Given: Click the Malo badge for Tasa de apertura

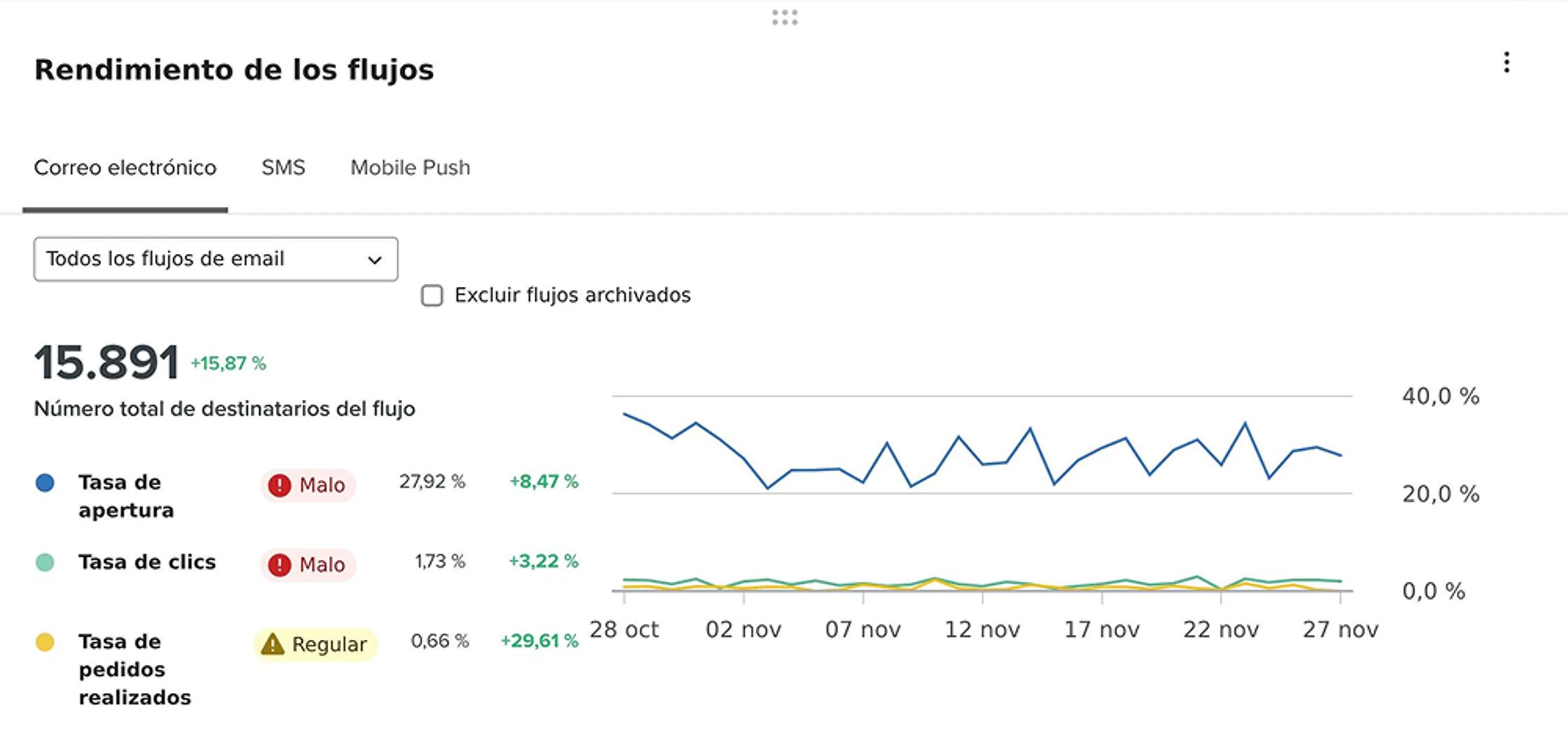Looking at the screenshot, I should click(308, 485).
